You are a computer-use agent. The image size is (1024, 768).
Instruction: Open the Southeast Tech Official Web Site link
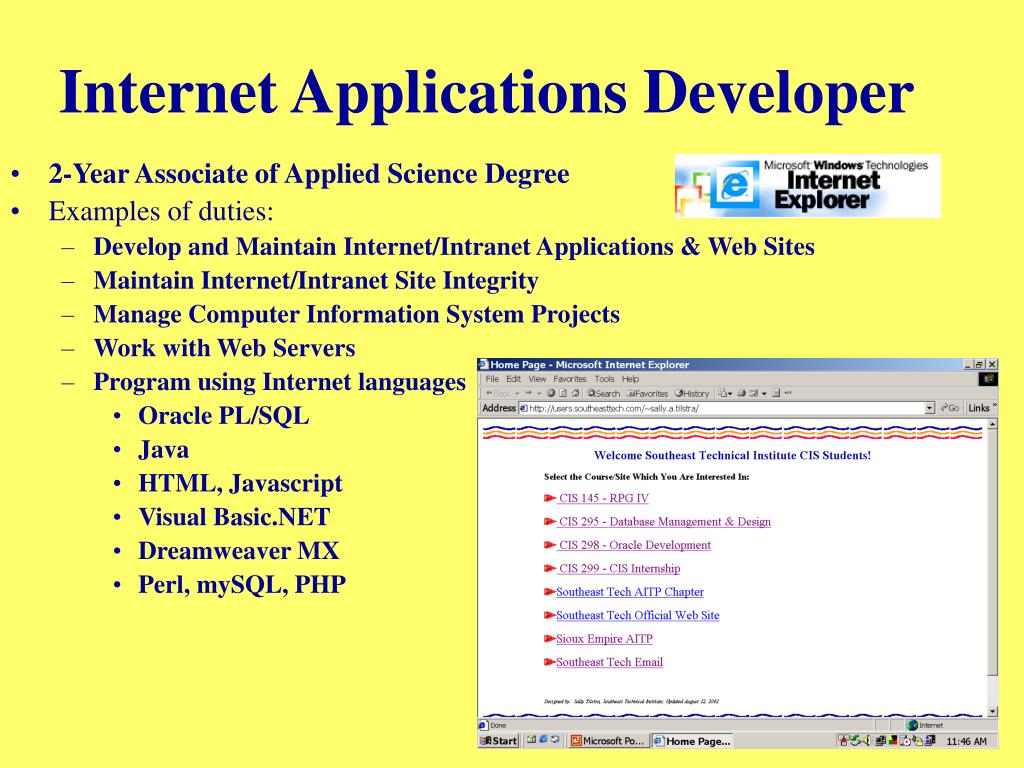pos(638,615)
